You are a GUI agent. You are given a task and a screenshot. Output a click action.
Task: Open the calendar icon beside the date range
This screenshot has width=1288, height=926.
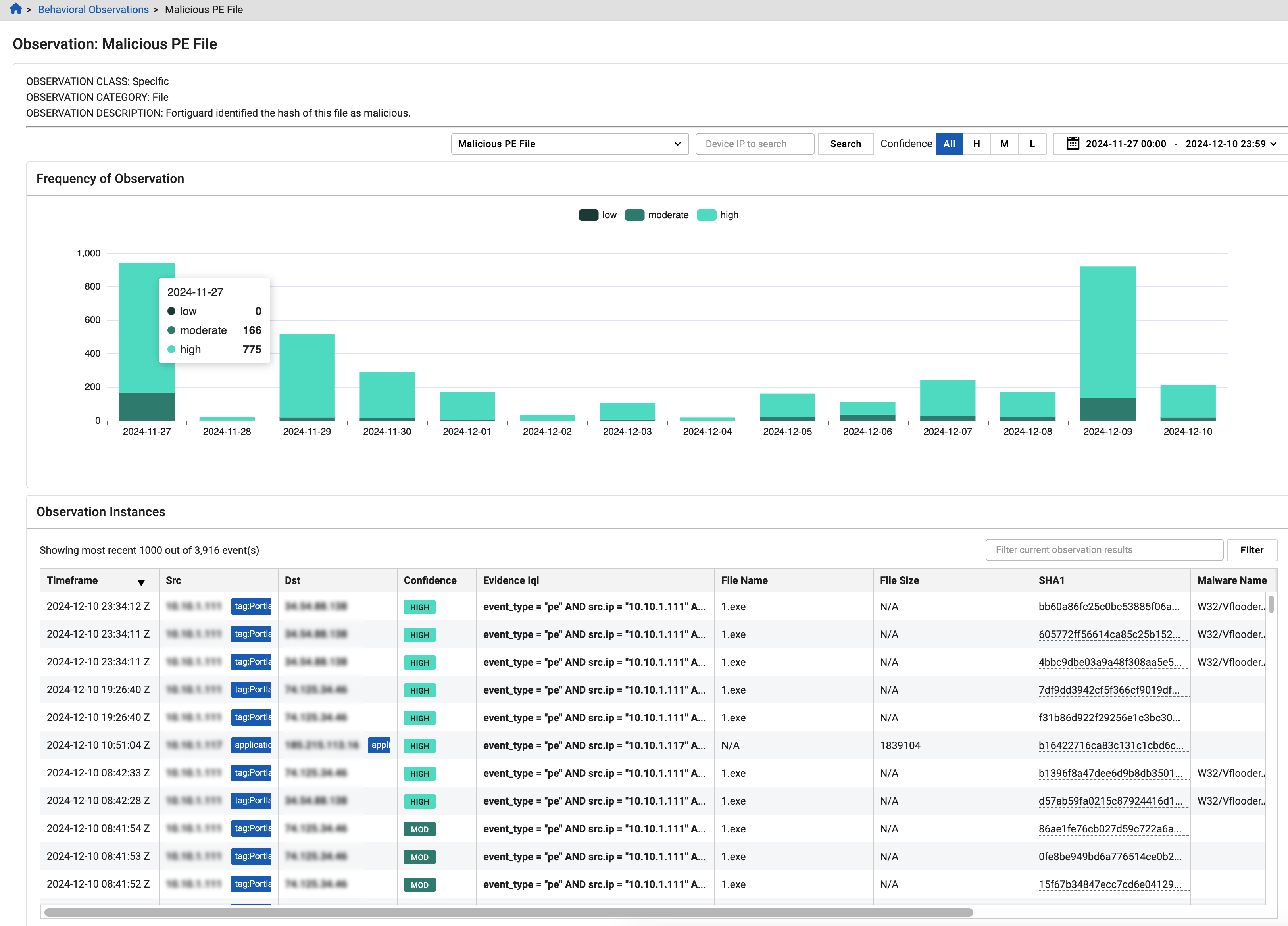pos(1073,144)
